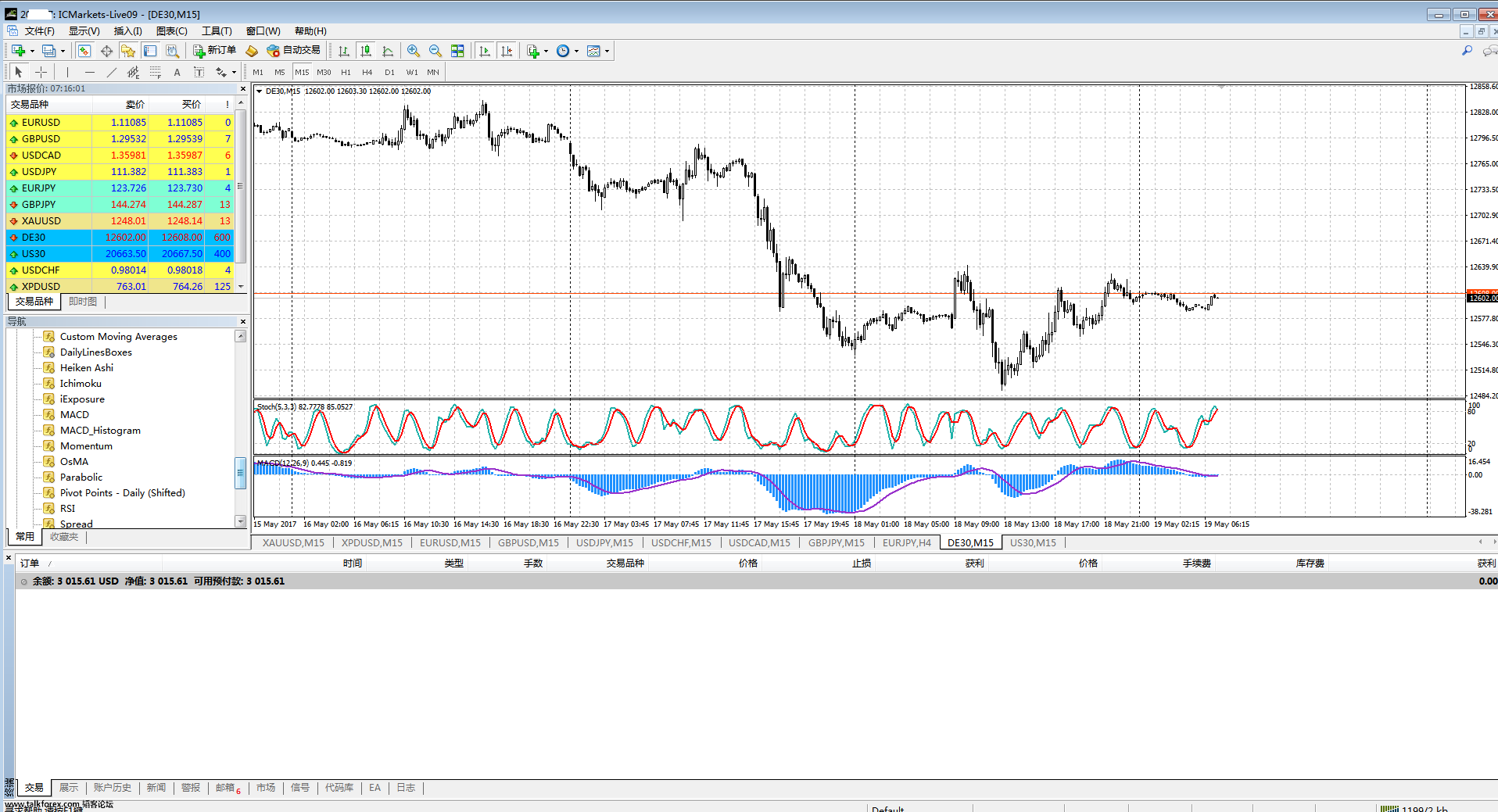Open the indicators list icon
Image resolution: width=1498 pixels, height=812 pixels.
click(533, 51)
